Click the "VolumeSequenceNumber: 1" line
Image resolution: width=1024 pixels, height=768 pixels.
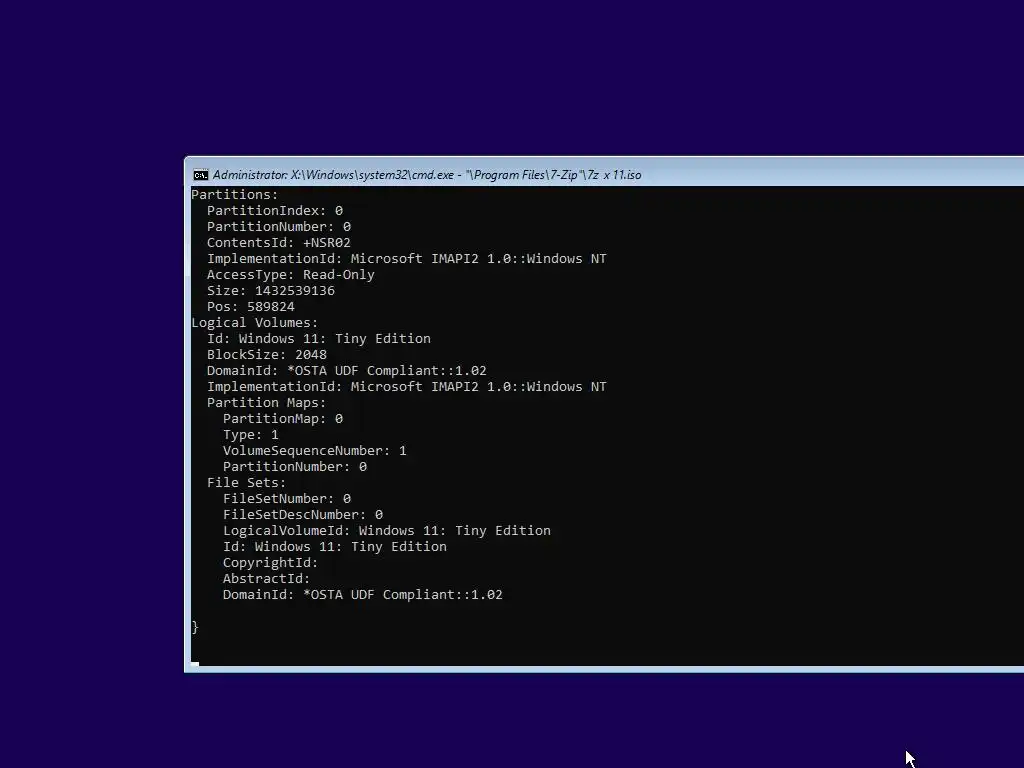(315, 451)
